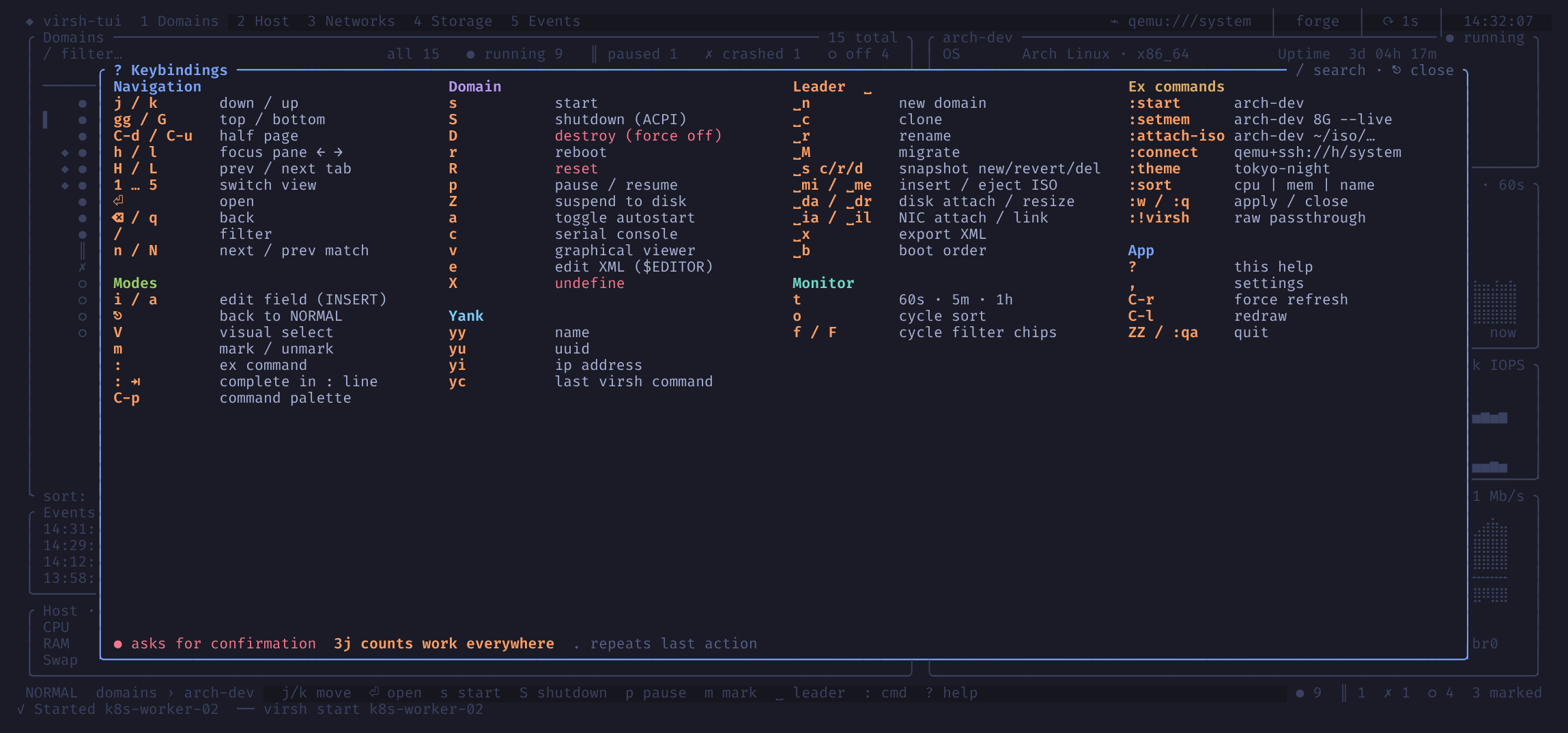Click the tab-key icon for complete in line
Viewport: 1568px width, 733px height.
[x=135, y=382]
